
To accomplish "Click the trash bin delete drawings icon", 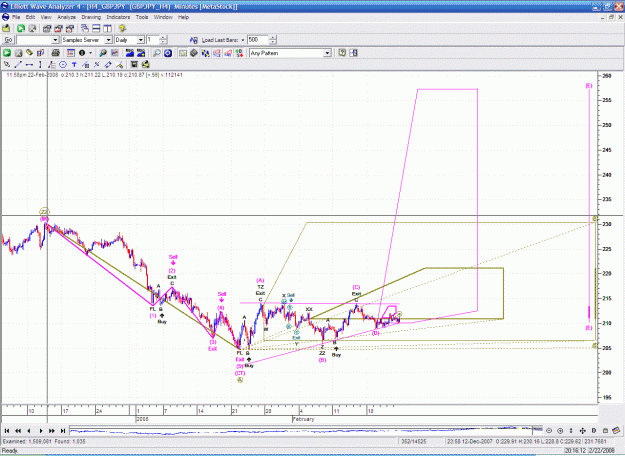I will tap(134, 64).
